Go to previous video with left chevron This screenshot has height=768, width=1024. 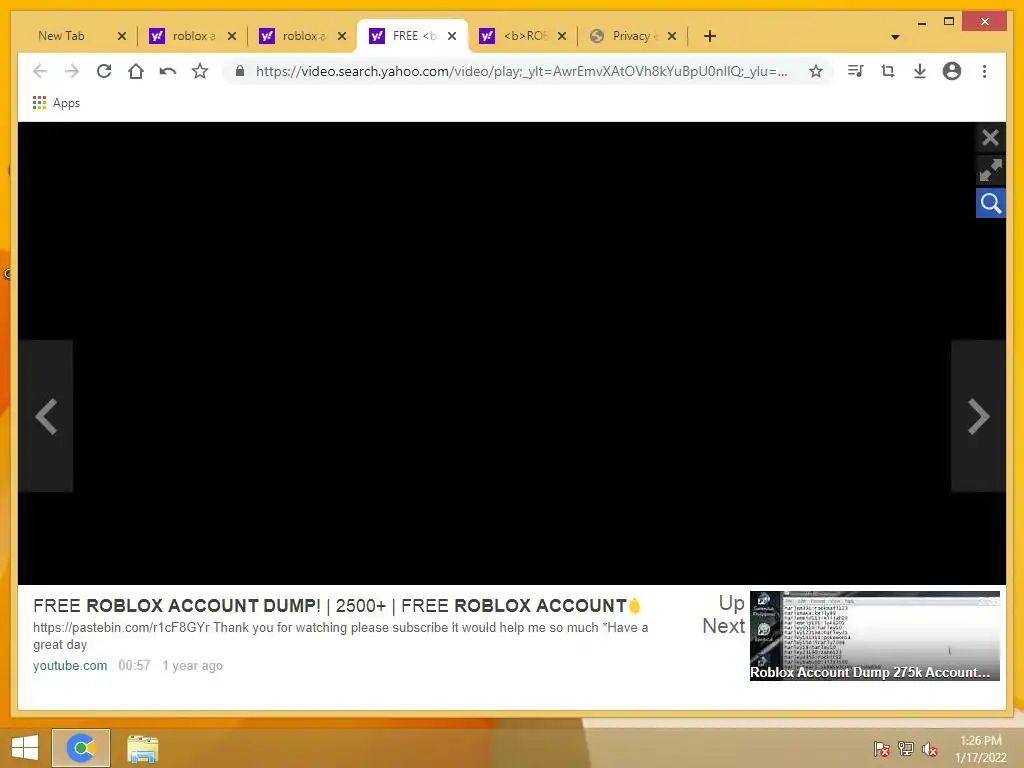coord(46,416)
